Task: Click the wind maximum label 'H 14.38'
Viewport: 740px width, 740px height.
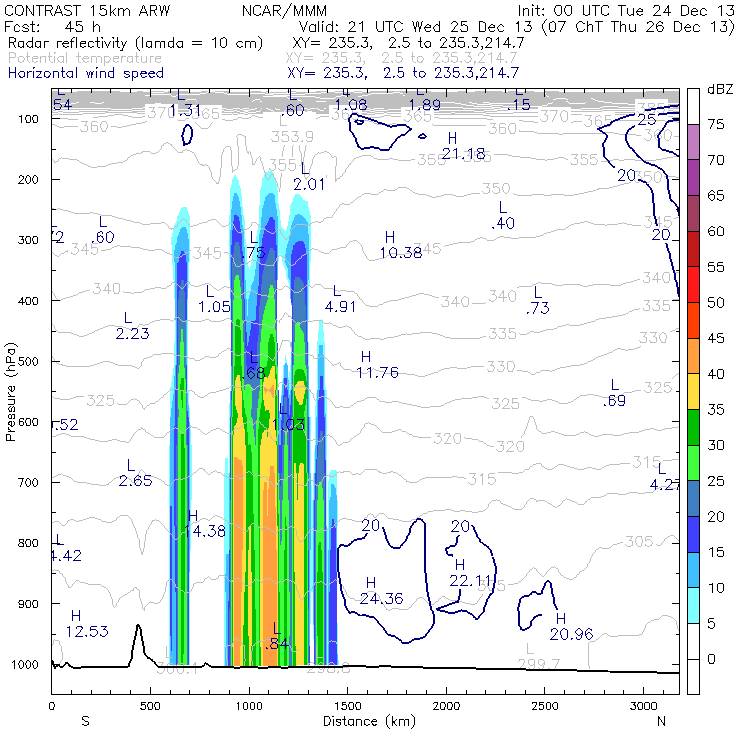Action: click(x=204, y=523)
